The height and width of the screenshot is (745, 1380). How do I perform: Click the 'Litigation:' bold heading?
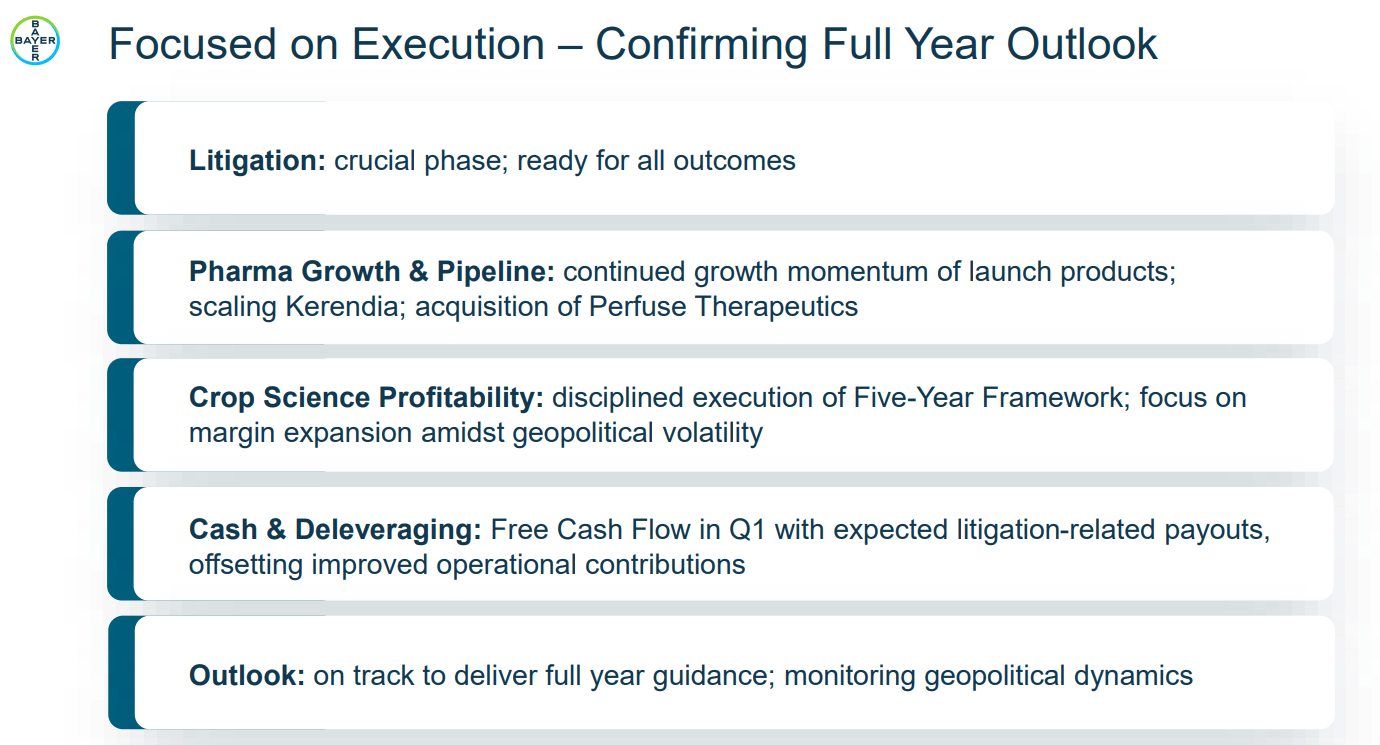257,160
